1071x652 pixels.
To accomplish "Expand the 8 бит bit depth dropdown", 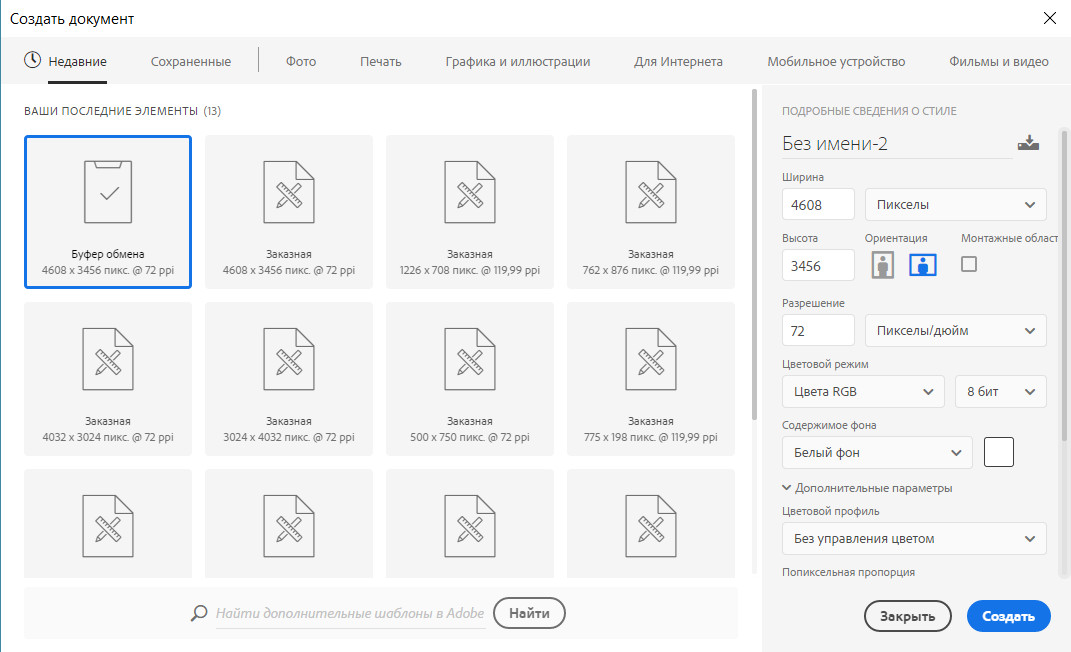I will click(x=1000, y=392).
